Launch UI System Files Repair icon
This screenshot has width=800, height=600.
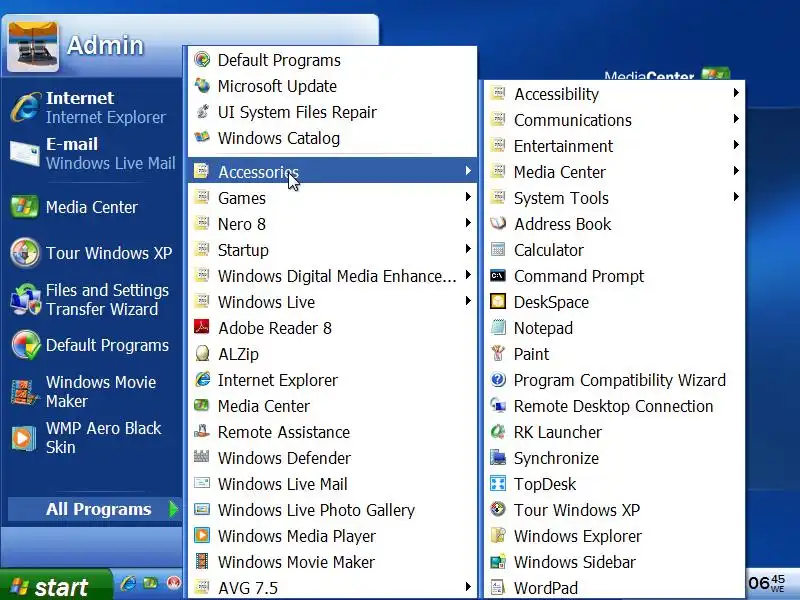coord(202,112)
